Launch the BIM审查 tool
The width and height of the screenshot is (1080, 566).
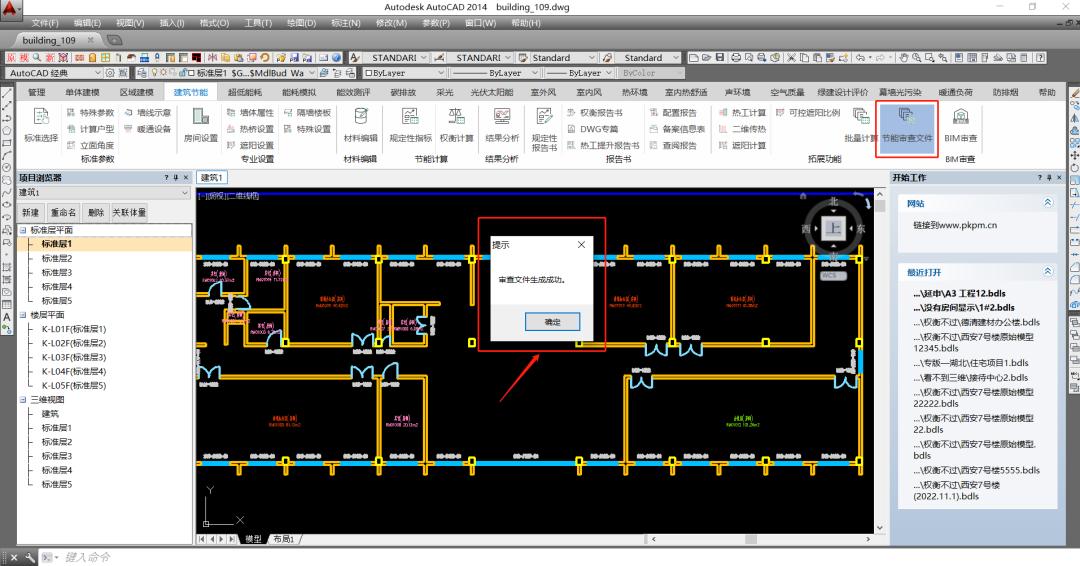(x=960, y=123)
